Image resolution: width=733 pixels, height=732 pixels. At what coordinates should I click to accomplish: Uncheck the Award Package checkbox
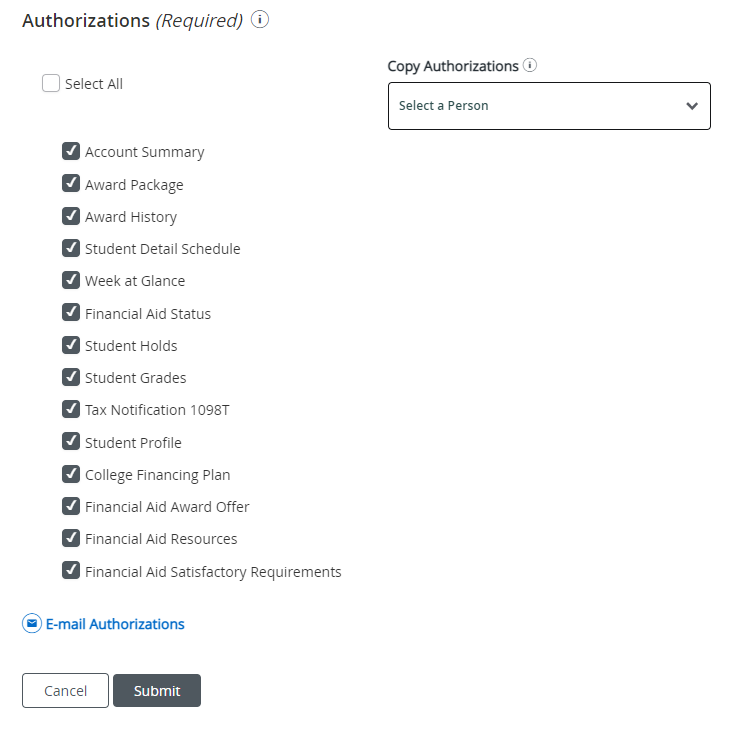(x=71, y=184)
